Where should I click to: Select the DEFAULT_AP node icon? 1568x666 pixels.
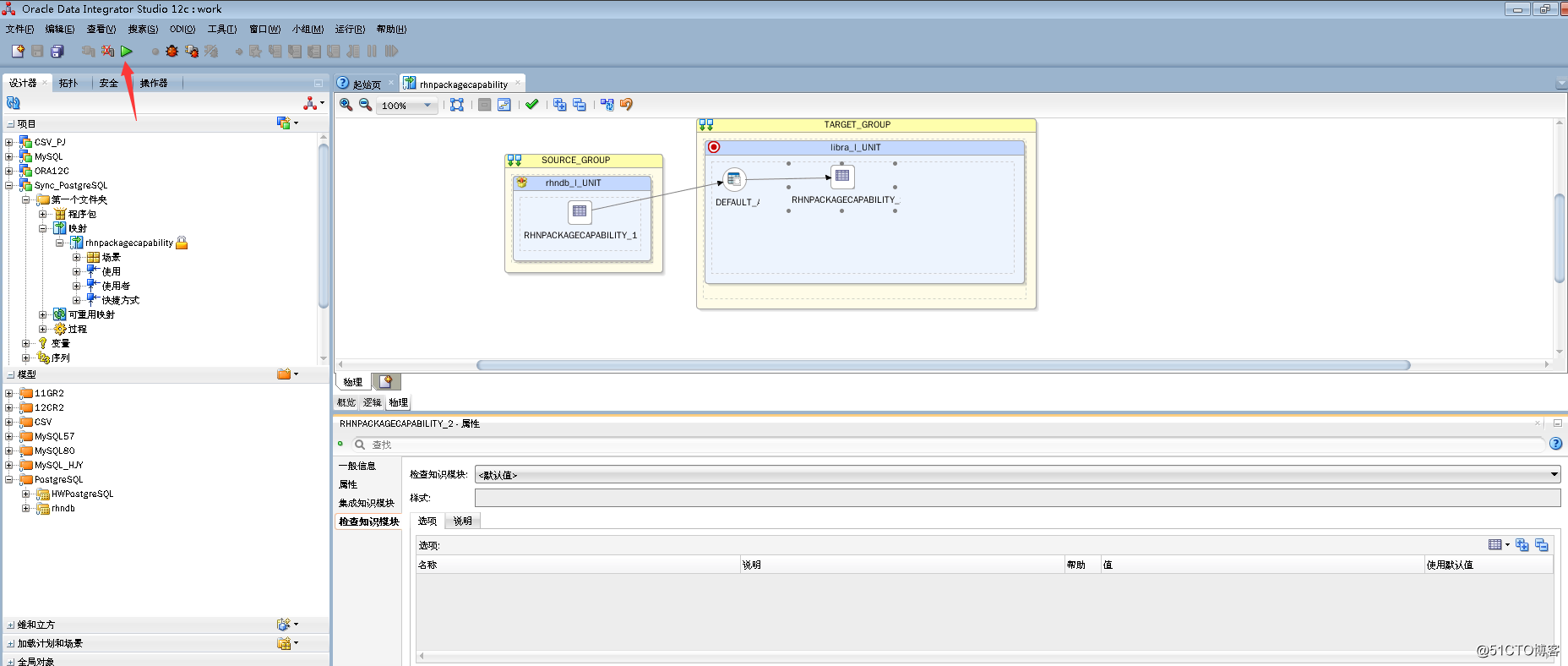pyautogui.click(x=734, y=179)
